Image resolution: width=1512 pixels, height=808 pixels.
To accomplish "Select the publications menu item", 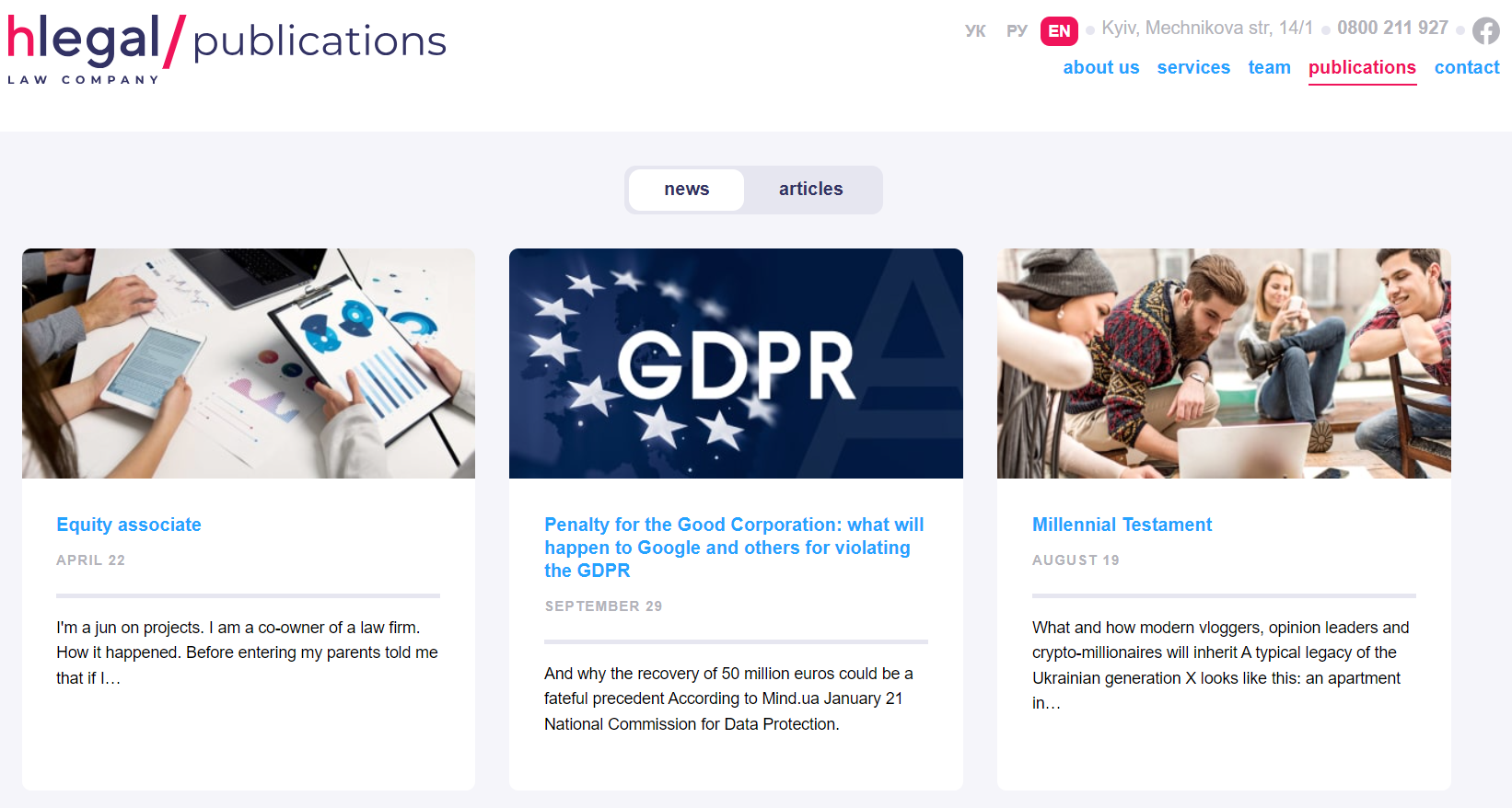I will (1362, 67).
